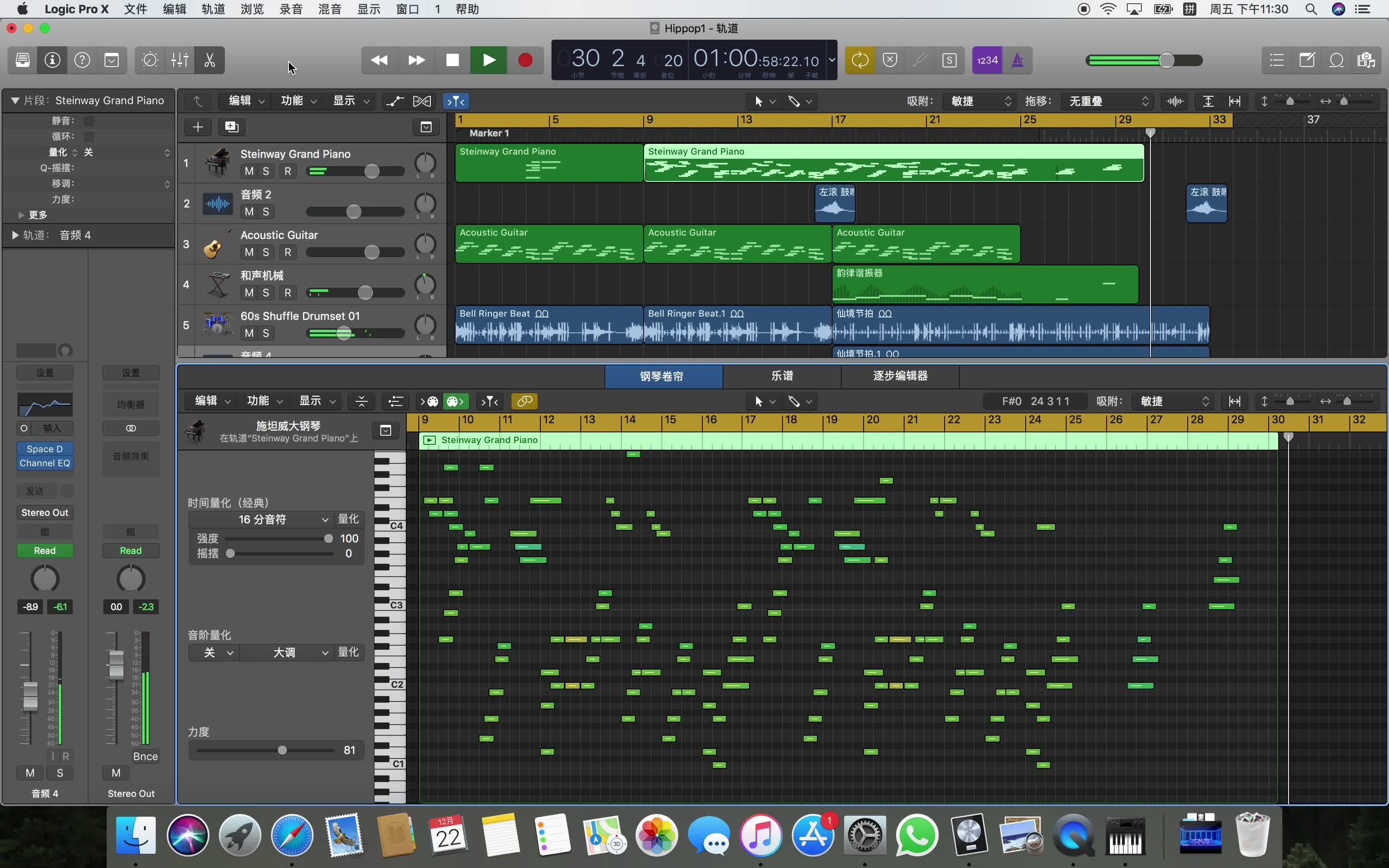Viewport: 1389px width, 868px height.
Task: Toggle the Catch Playhead button in tracks area
Action: tap(456, 101)
